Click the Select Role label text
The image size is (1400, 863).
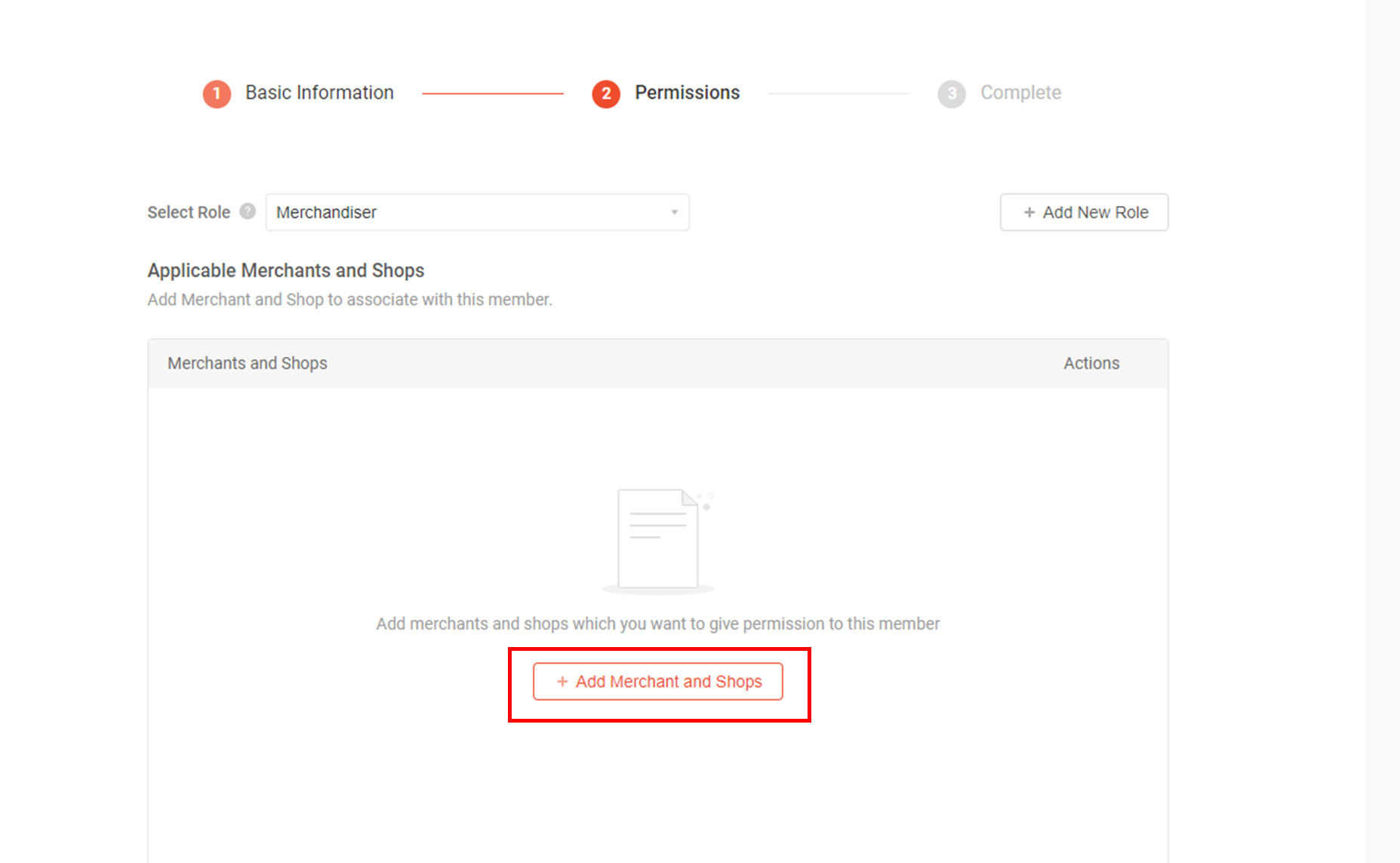[x=189, y=213]
